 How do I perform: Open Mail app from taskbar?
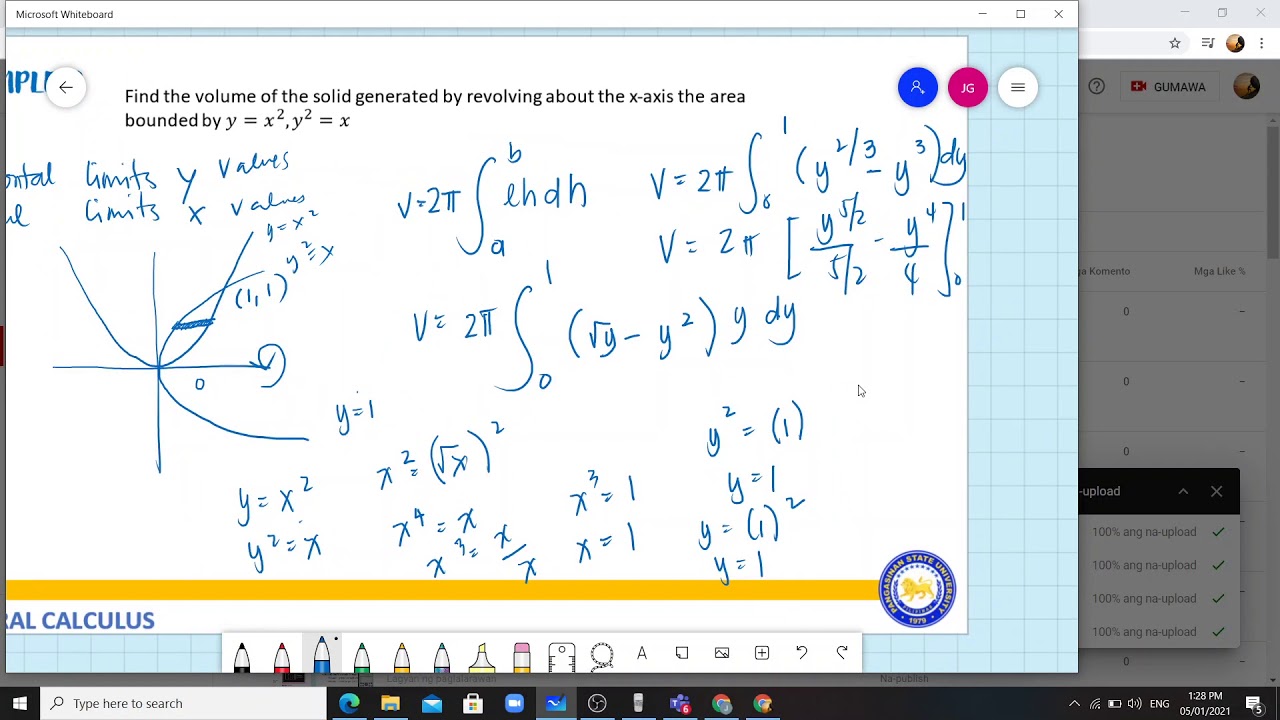(431, 703)
